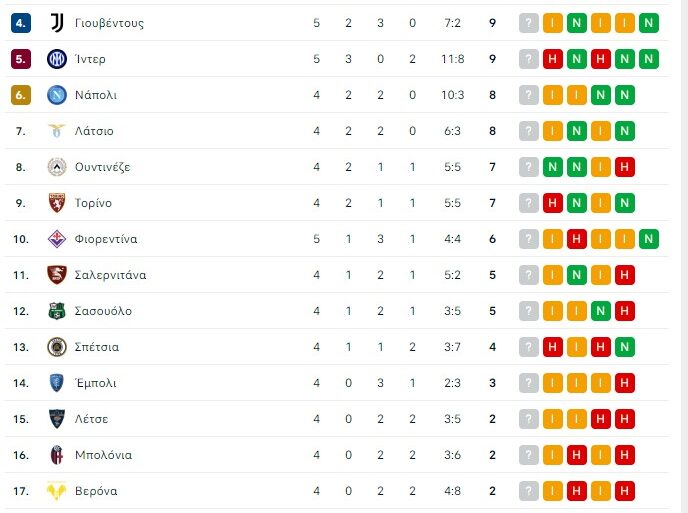Click the Torino bull crest icon
688x513 pixels.
pyautogui.click(x=56, y=203)
